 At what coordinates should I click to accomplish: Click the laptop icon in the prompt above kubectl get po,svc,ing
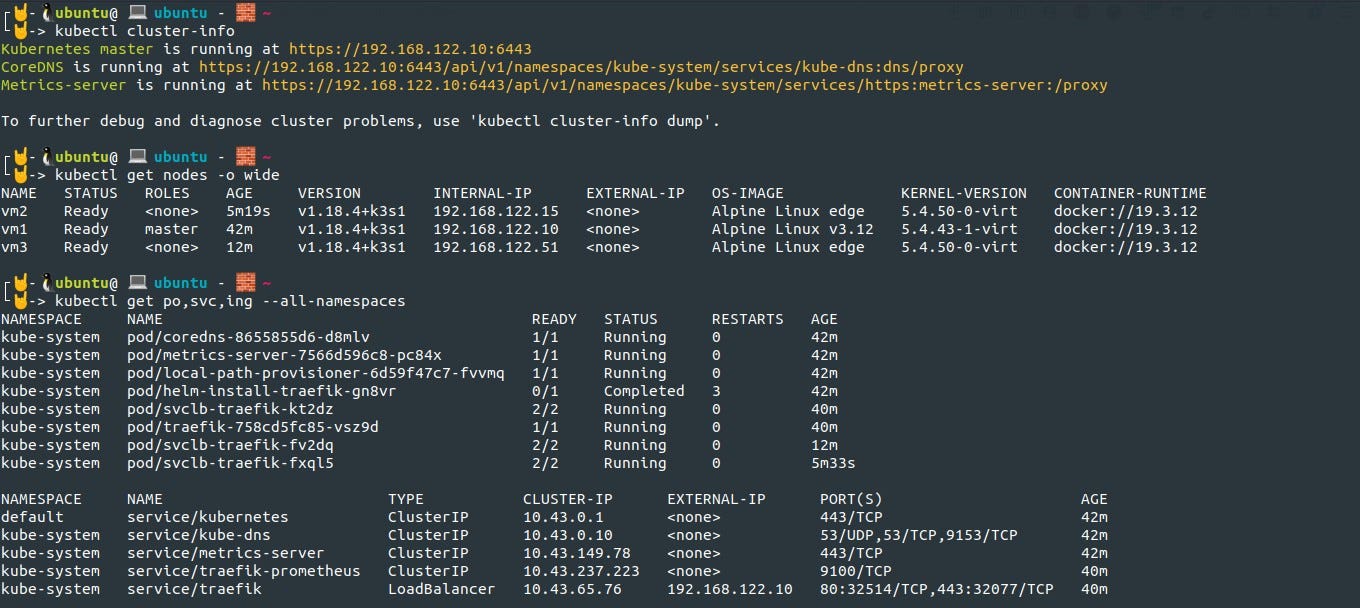[138, 283]
